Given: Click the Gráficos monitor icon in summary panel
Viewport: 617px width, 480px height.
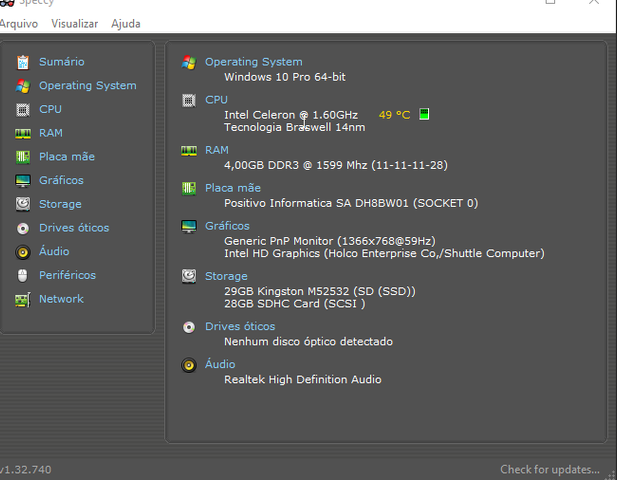Looking at the screenshot, I should pos(189,226).
